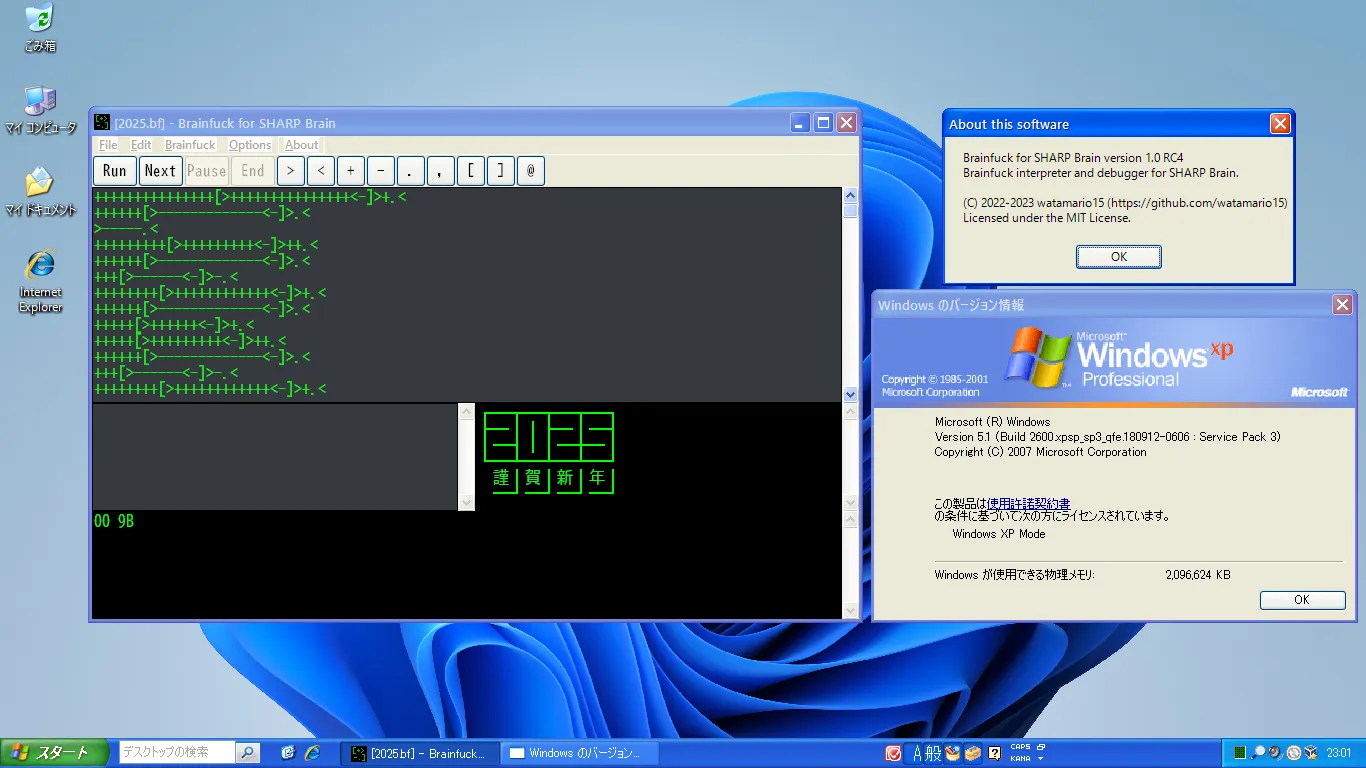Click OK in Windows version info dialog
Image resolution: width=1366 pixels, height=768 pixels.
(1302, 600)
